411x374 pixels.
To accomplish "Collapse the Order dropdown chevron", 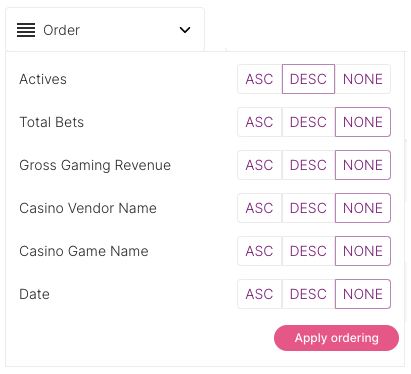I will coord(185,30).
